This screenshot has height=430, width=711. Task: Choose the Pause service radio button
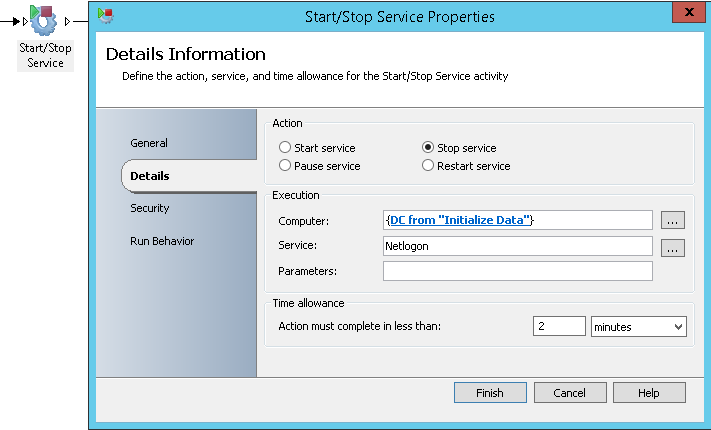[320, 166]
